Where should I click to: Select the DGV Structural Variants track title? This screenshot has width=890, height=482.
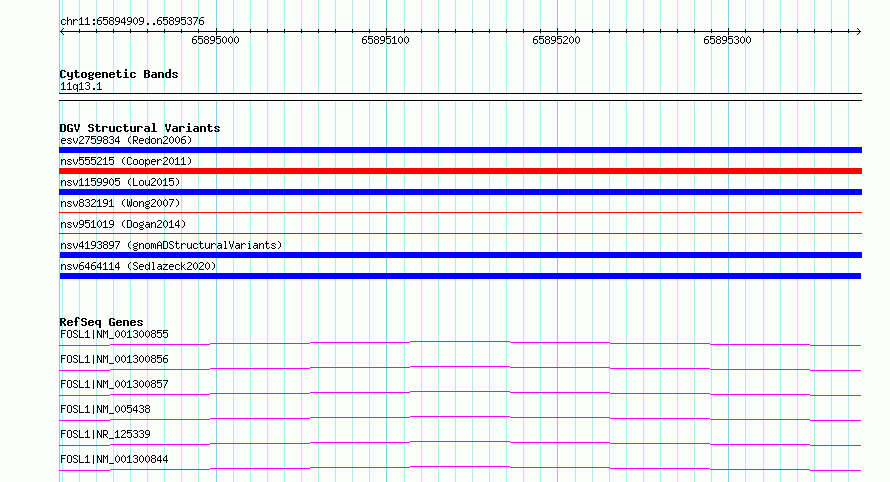pyautogui.click(x=140, y=128)
